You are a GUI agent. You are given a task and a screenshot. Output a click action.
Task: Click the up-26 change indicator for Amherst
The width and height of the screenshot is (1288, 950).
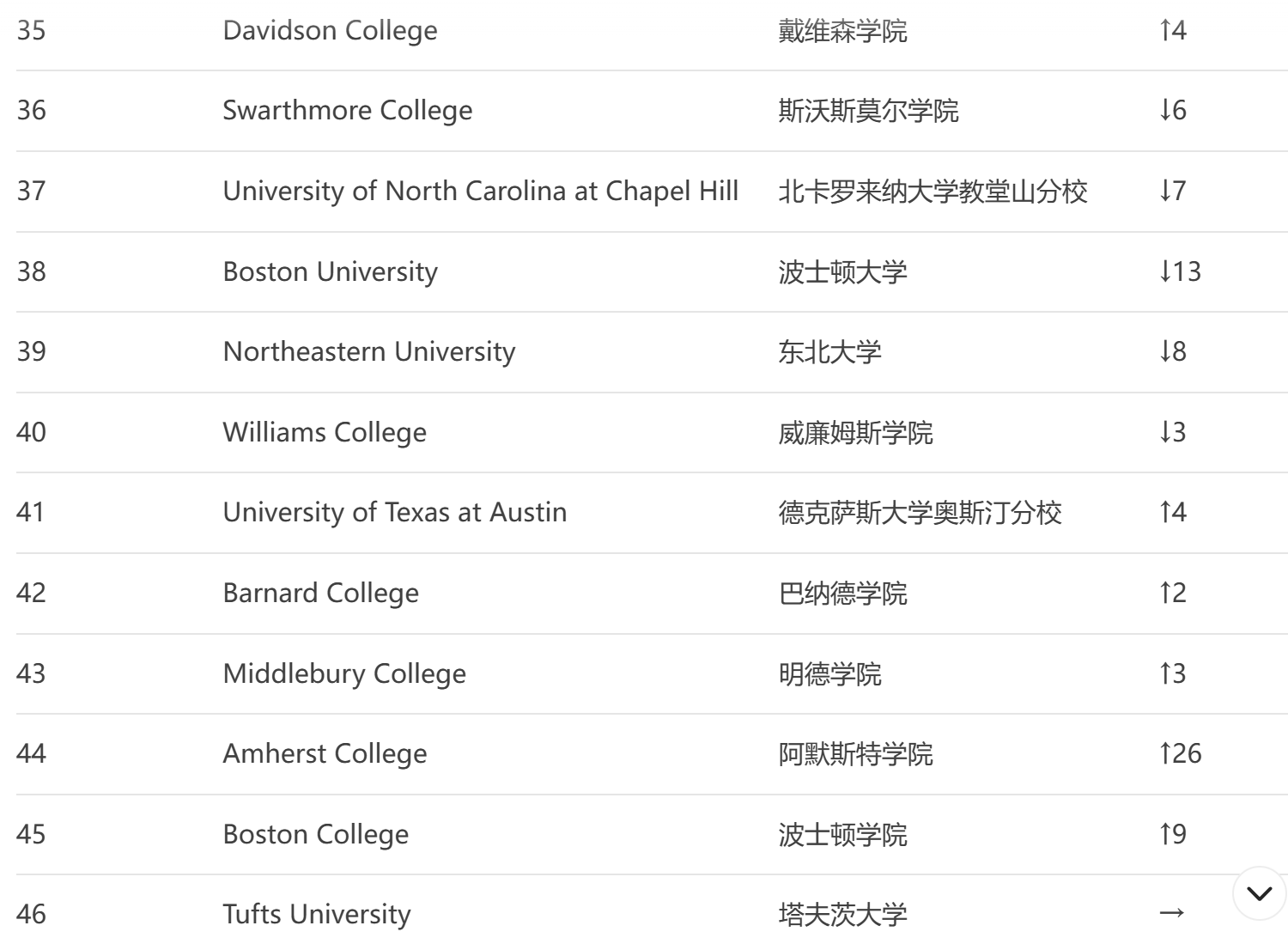[x=1180, y=754]
